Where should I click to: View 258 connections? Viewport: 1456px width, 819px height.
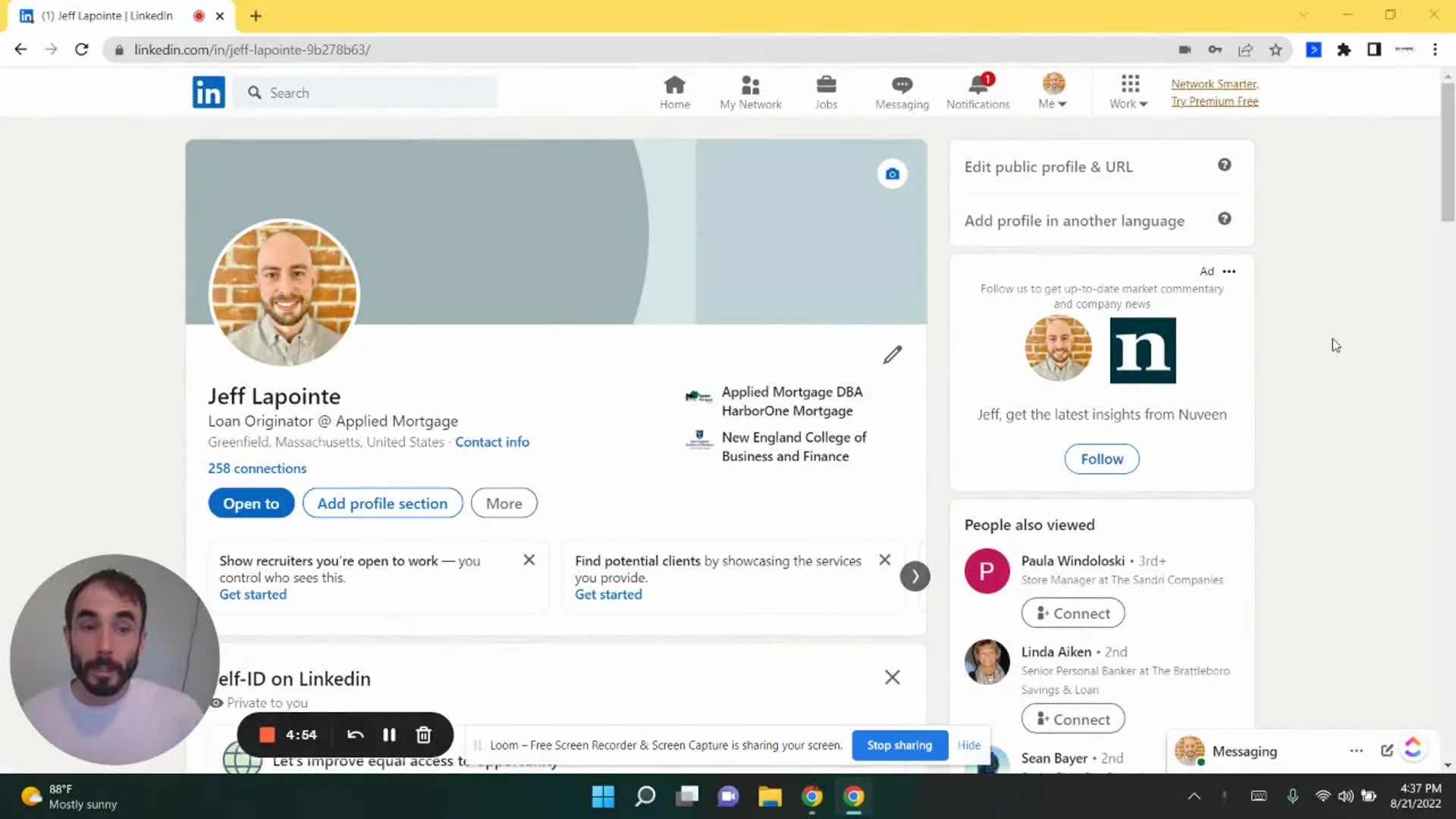tap(257, 469)
